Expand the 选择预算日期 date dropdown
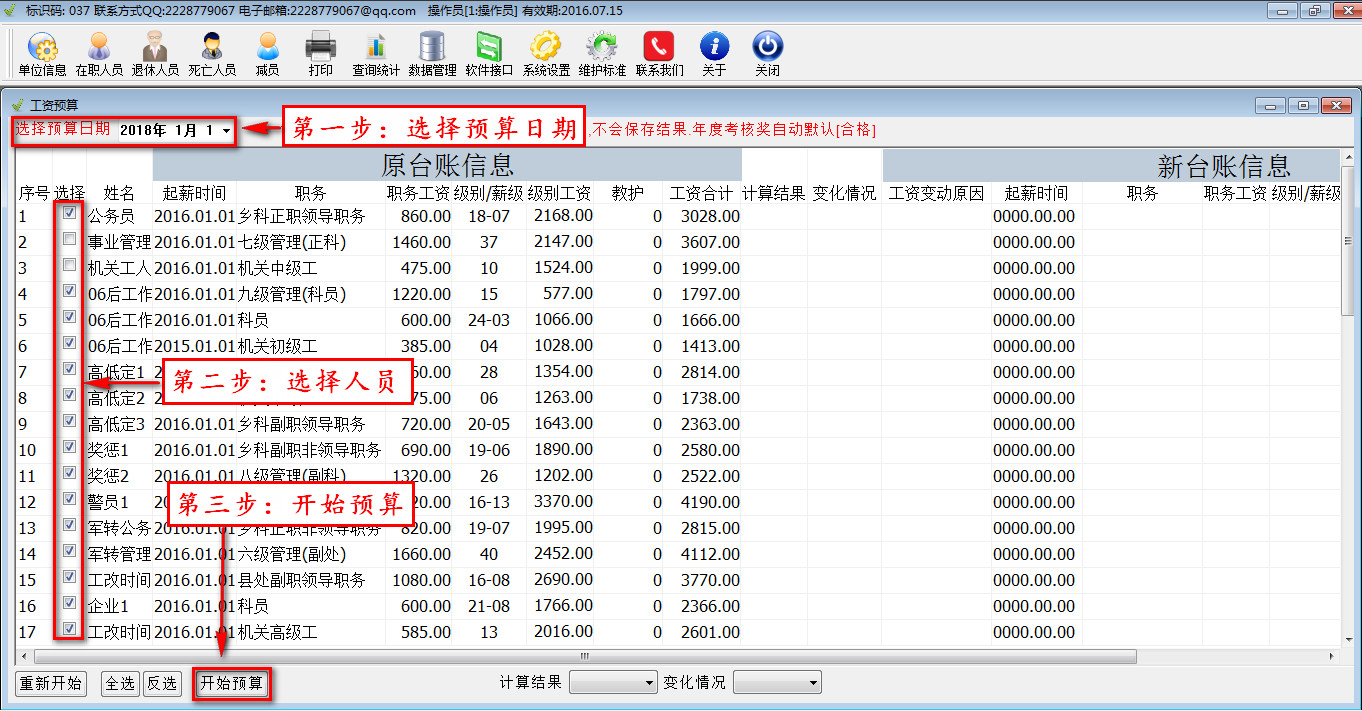 227,131
